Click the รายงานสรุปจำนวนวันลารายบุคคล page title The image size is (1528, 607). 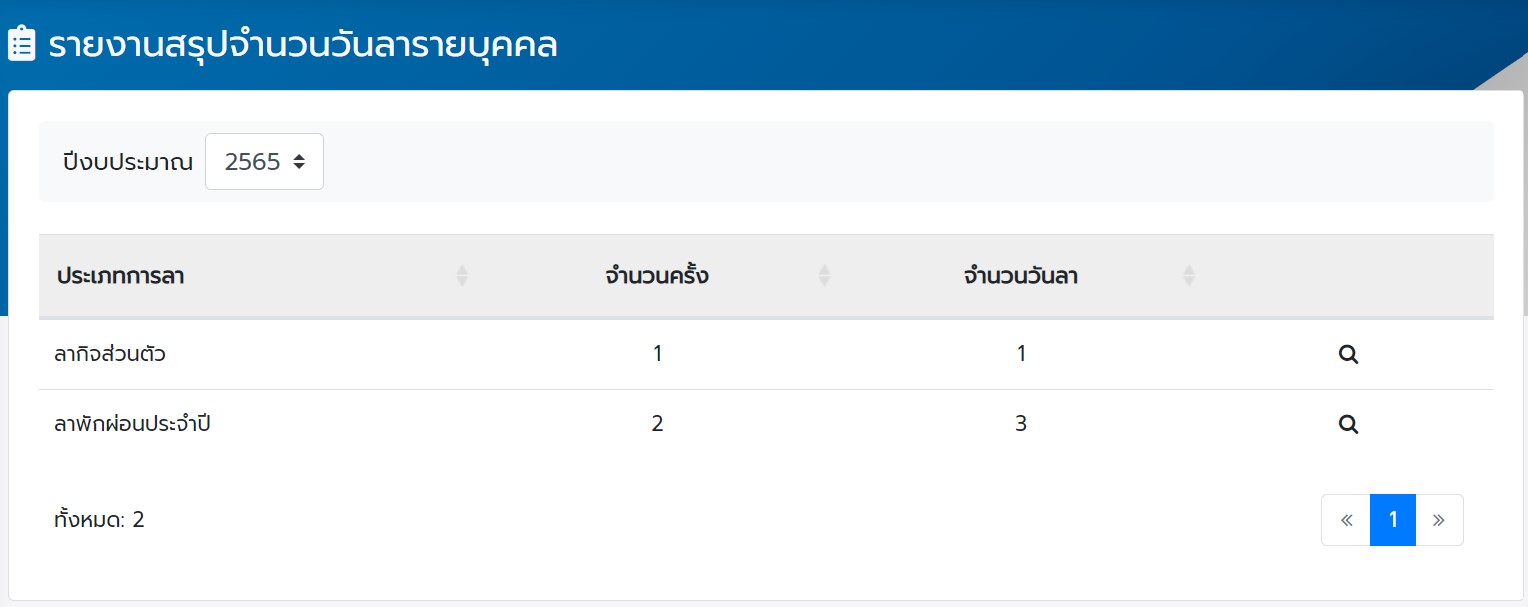(x=303, y=46)
